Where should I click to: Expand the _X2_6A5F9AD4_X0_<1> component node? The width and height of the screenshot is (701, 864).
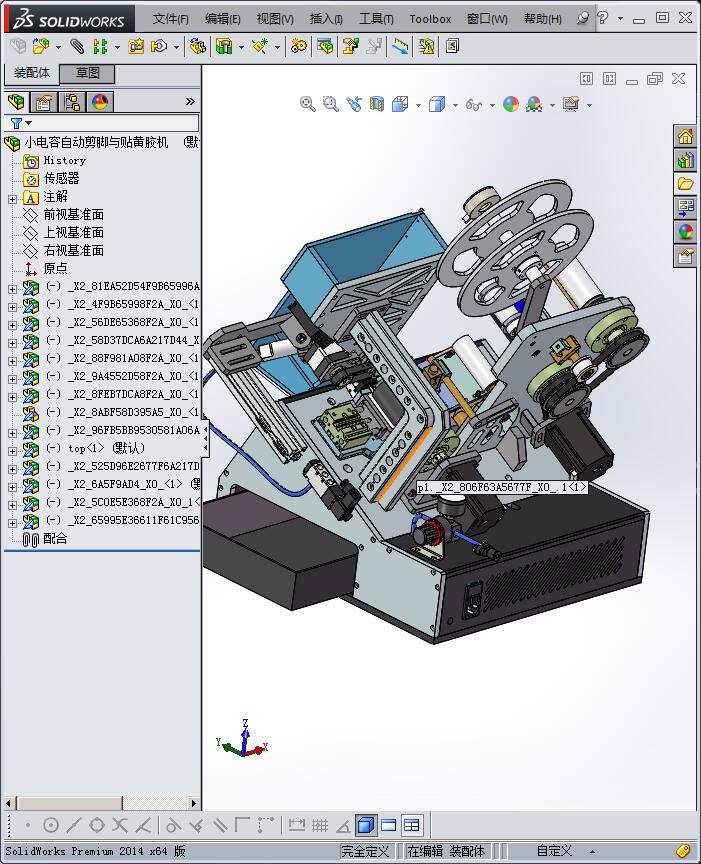pos(12,487)
